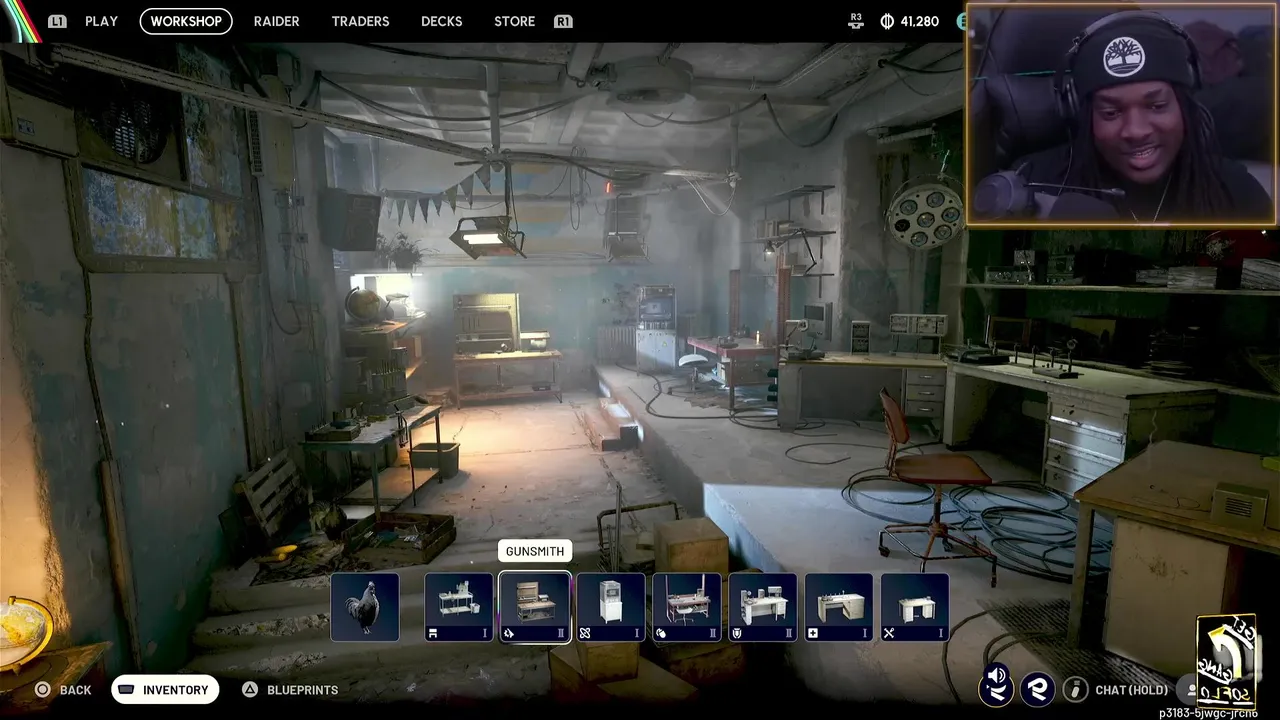This screenshot has height=720, width=1280.
Task: Open the white cabinet refiner station tile
Action: click(x=611, y=607)
